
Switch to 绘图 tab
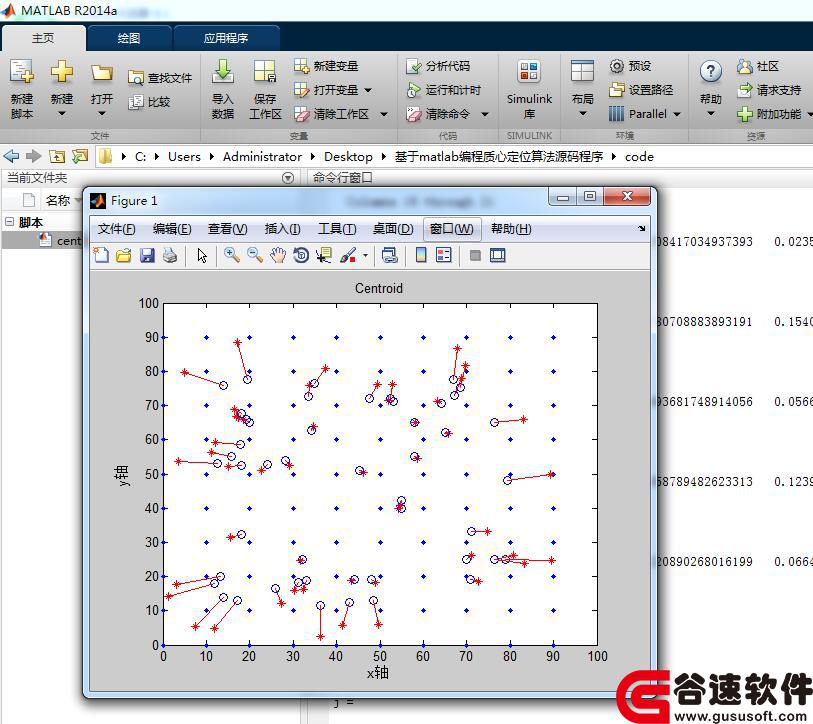tap(129, 38)
